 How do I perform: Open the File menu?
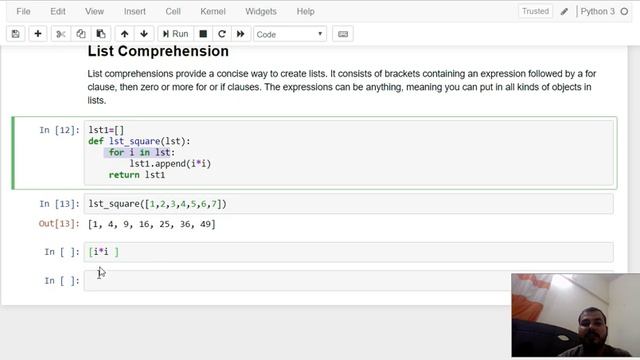23,11
